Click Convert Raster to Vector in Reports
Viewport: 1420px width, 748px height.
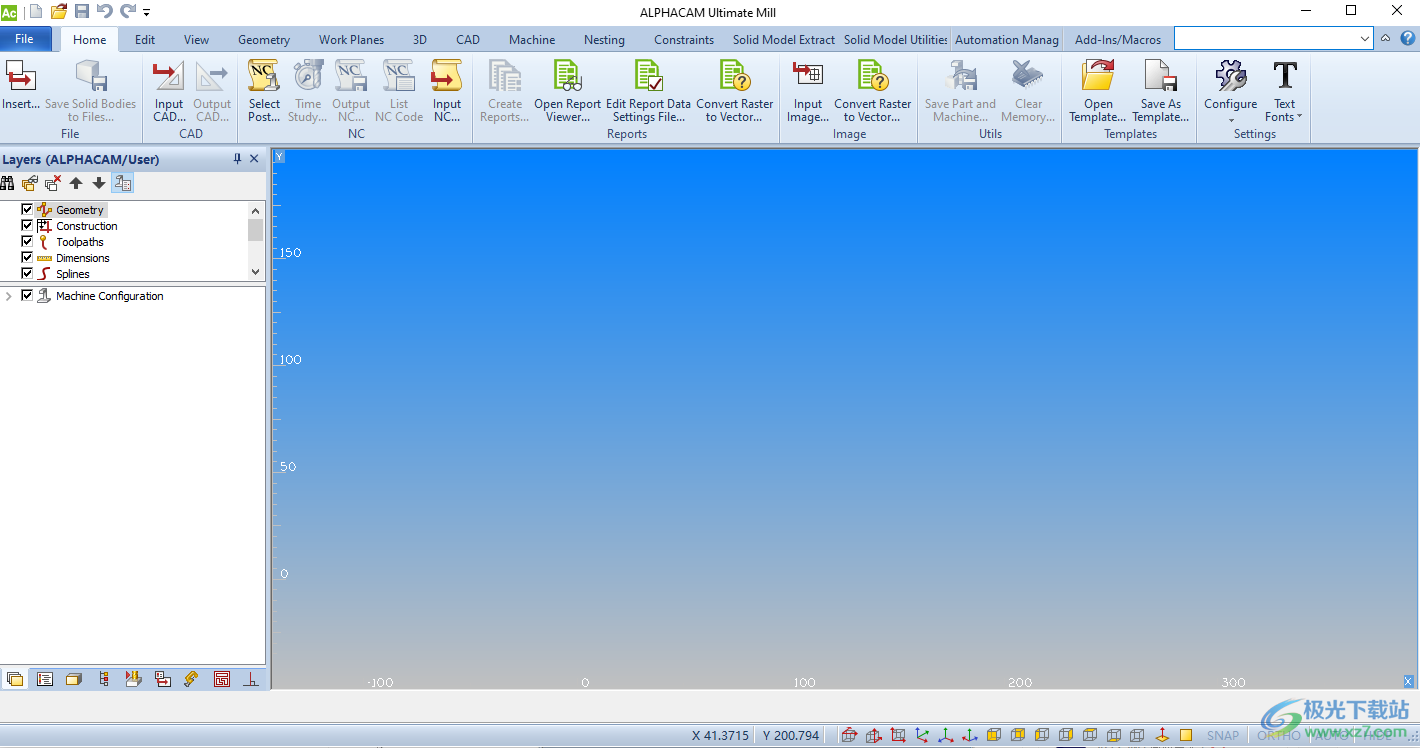tap(735, 91)
